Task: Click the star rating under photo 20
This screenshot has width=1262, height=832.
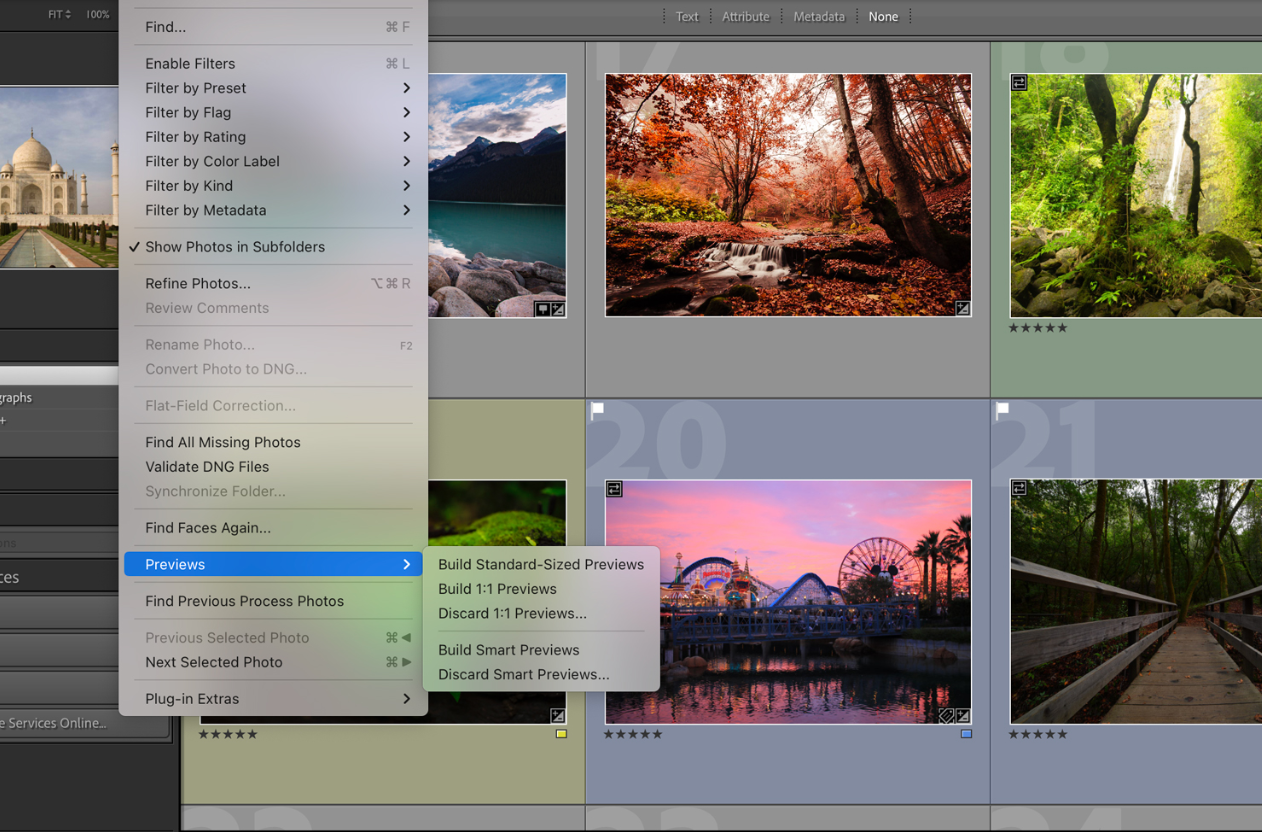Action: pyautogui.click(x=630, y=733)
